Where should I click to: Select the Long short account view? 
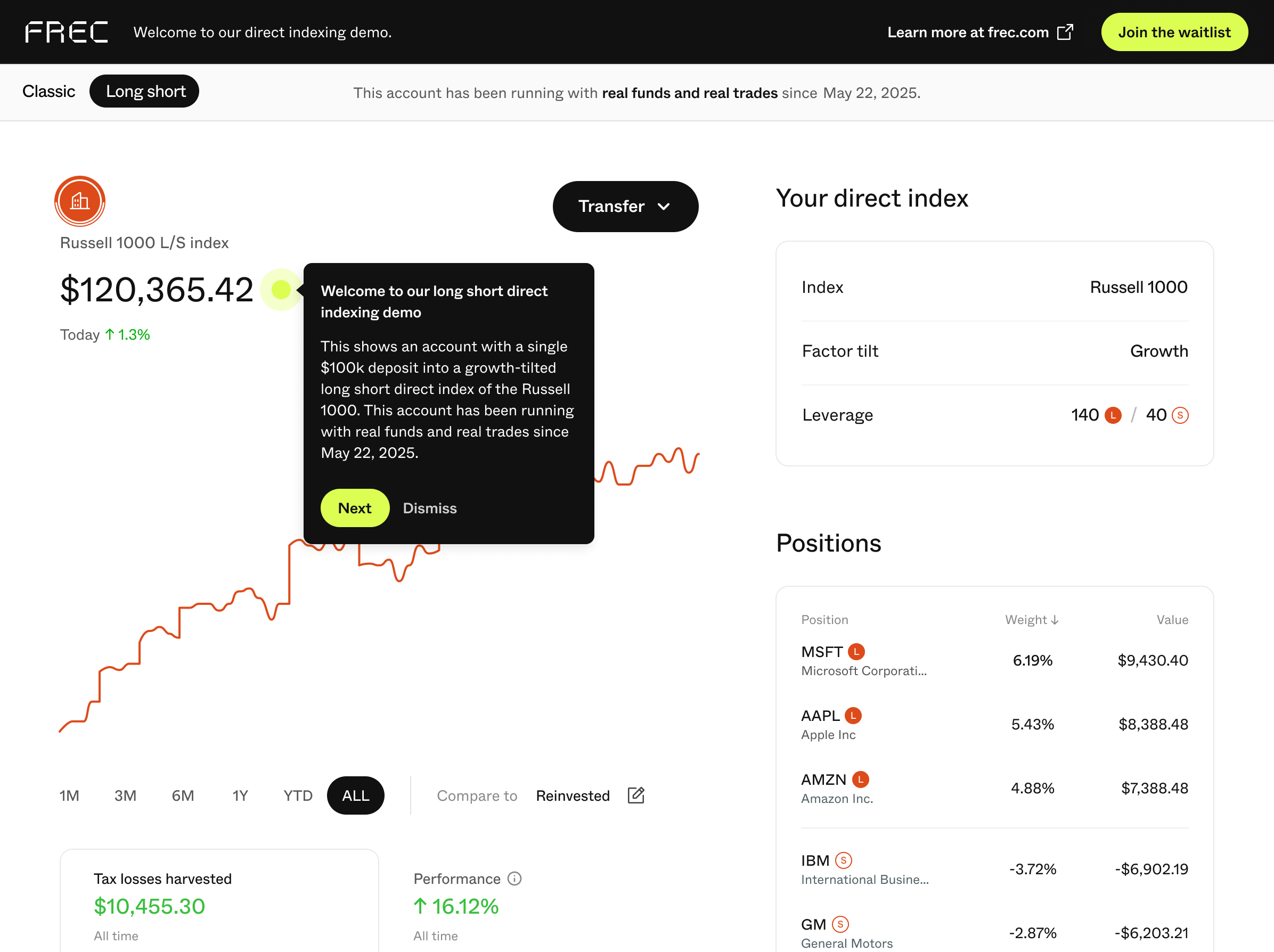tap(144, 91)
